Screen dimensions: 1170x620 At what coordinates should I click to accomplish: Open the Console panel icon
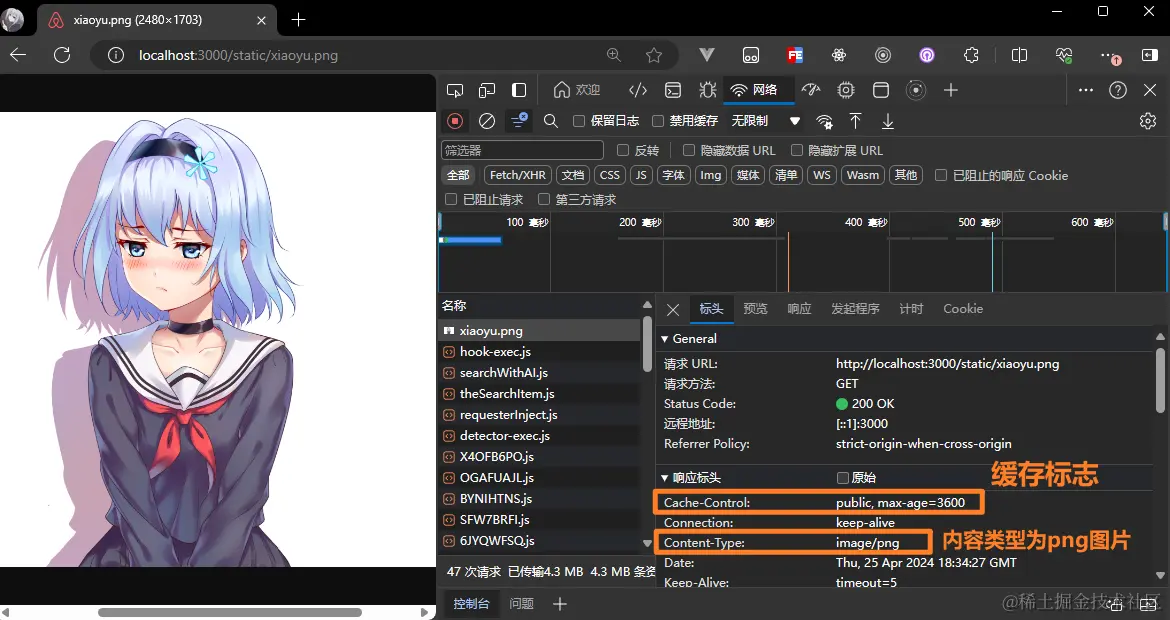coord(673,90)
